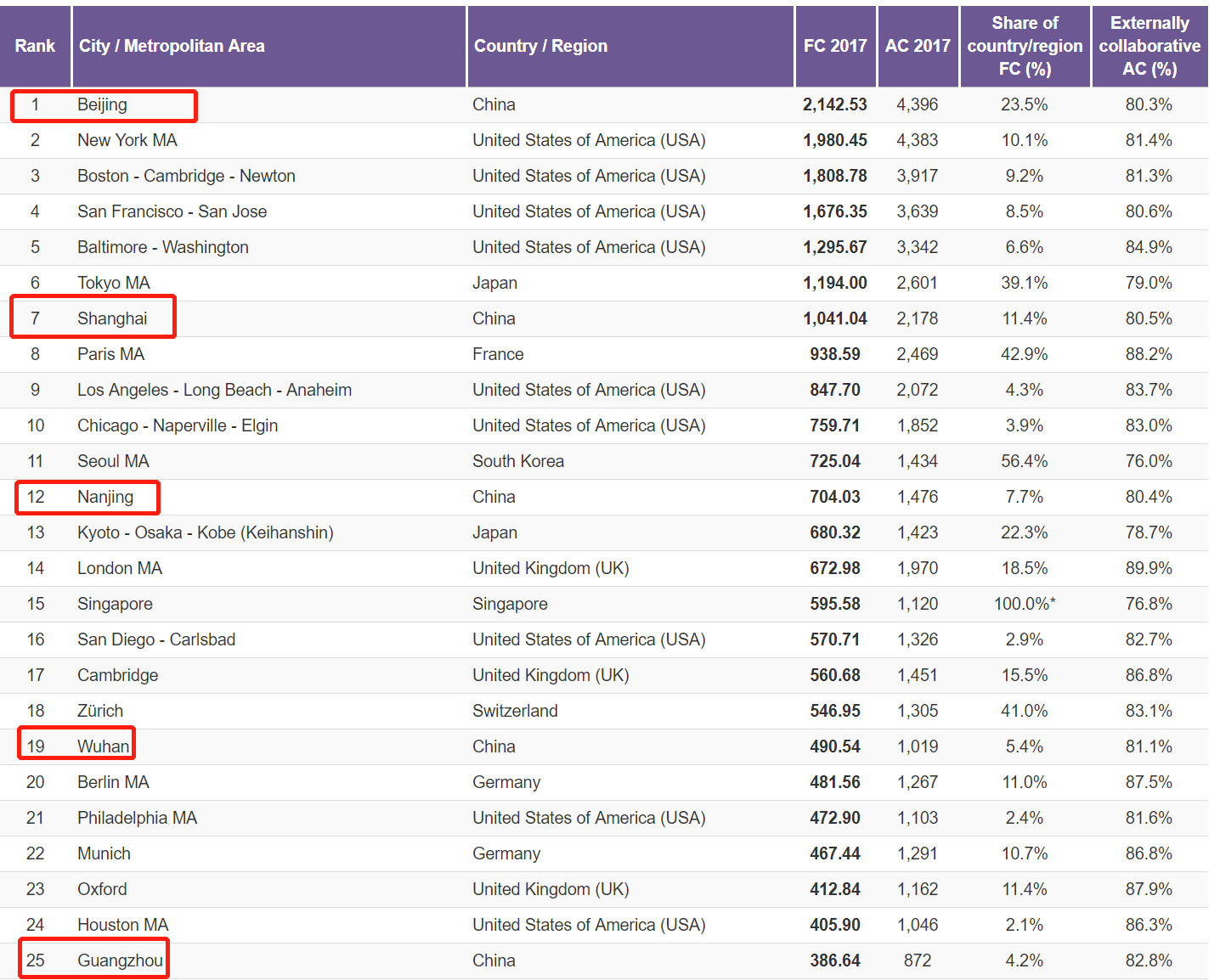Click New York MA city name
1220x980 pixels.
pyautogui.click(x=127, y=140)
